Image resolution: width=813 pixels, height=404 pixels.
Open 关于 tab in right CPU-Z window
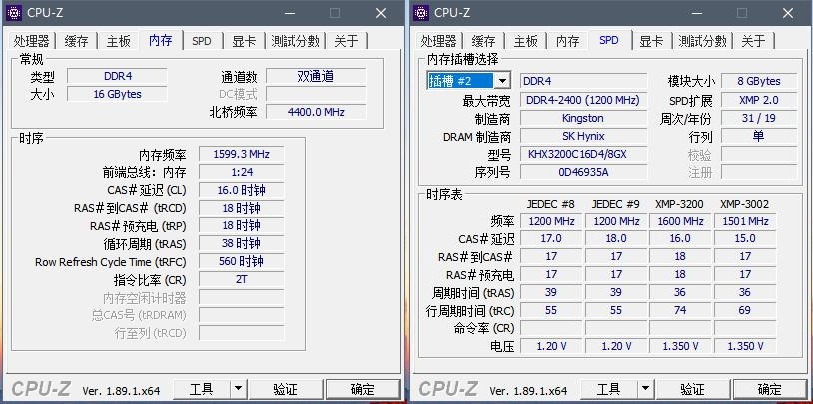tap(753, 41)
